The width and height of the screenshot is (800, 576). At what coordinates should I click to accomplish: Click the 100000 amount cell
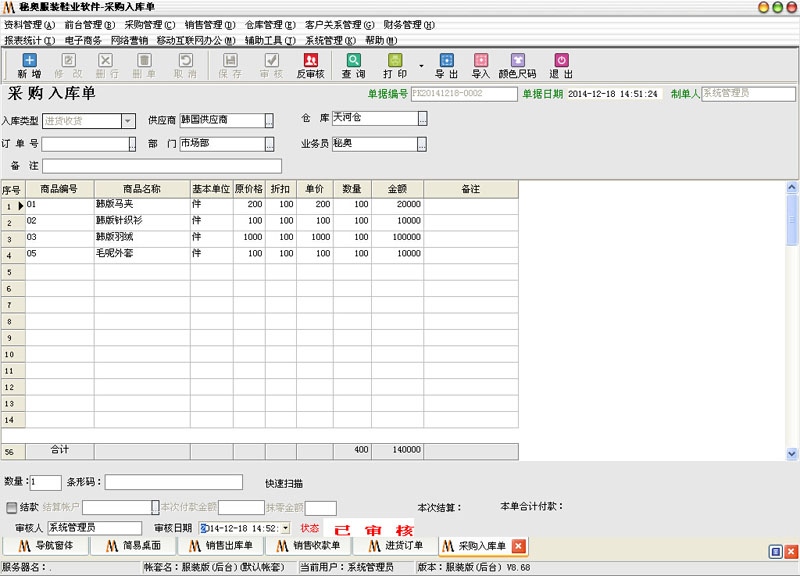tap(397, 237)
